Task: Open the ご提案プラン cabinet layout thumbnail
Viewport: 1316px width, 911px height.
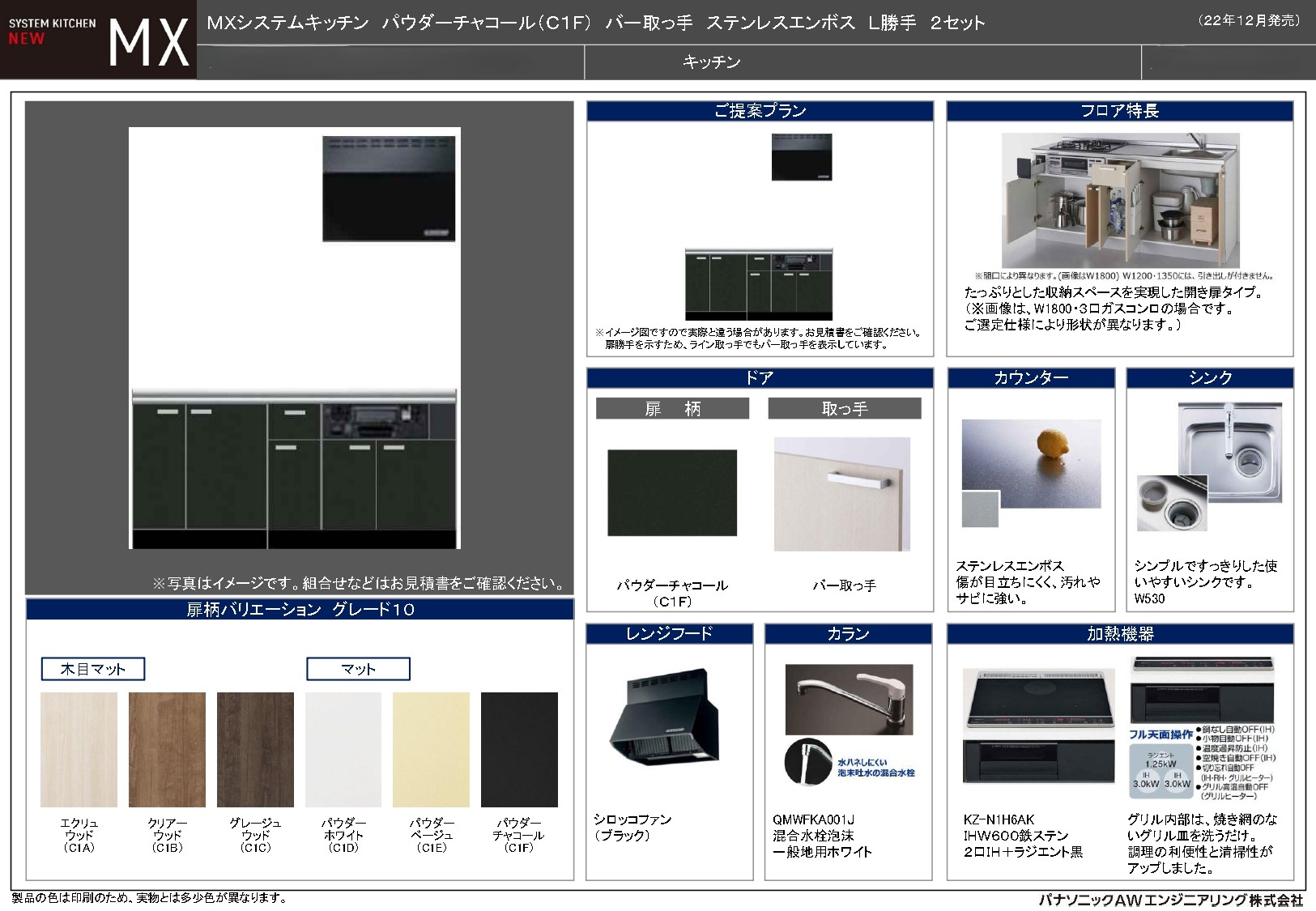Action: [x=758, y=284]
